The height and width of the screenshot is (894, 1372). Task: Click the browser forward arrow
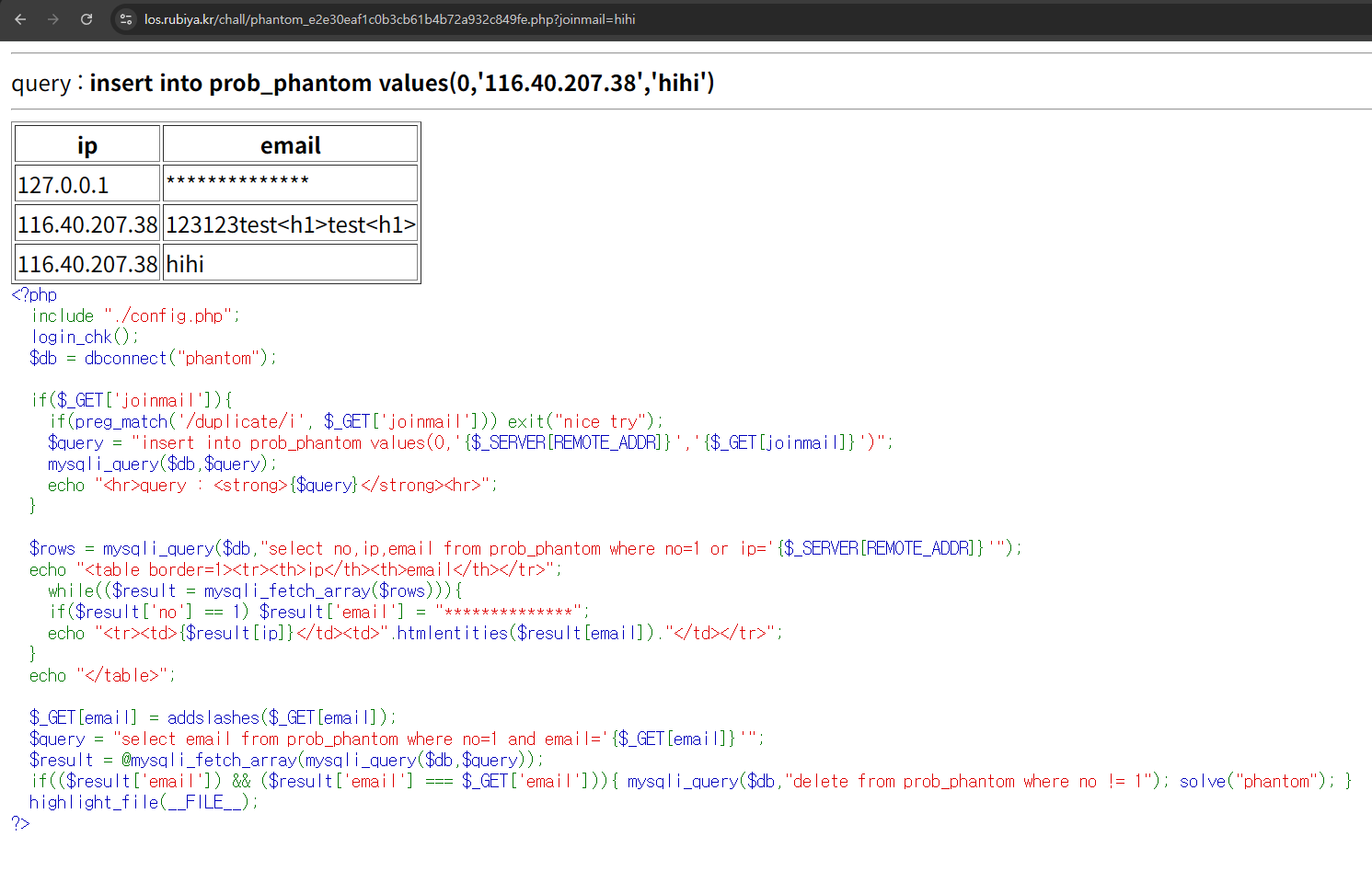click(53, 19)
